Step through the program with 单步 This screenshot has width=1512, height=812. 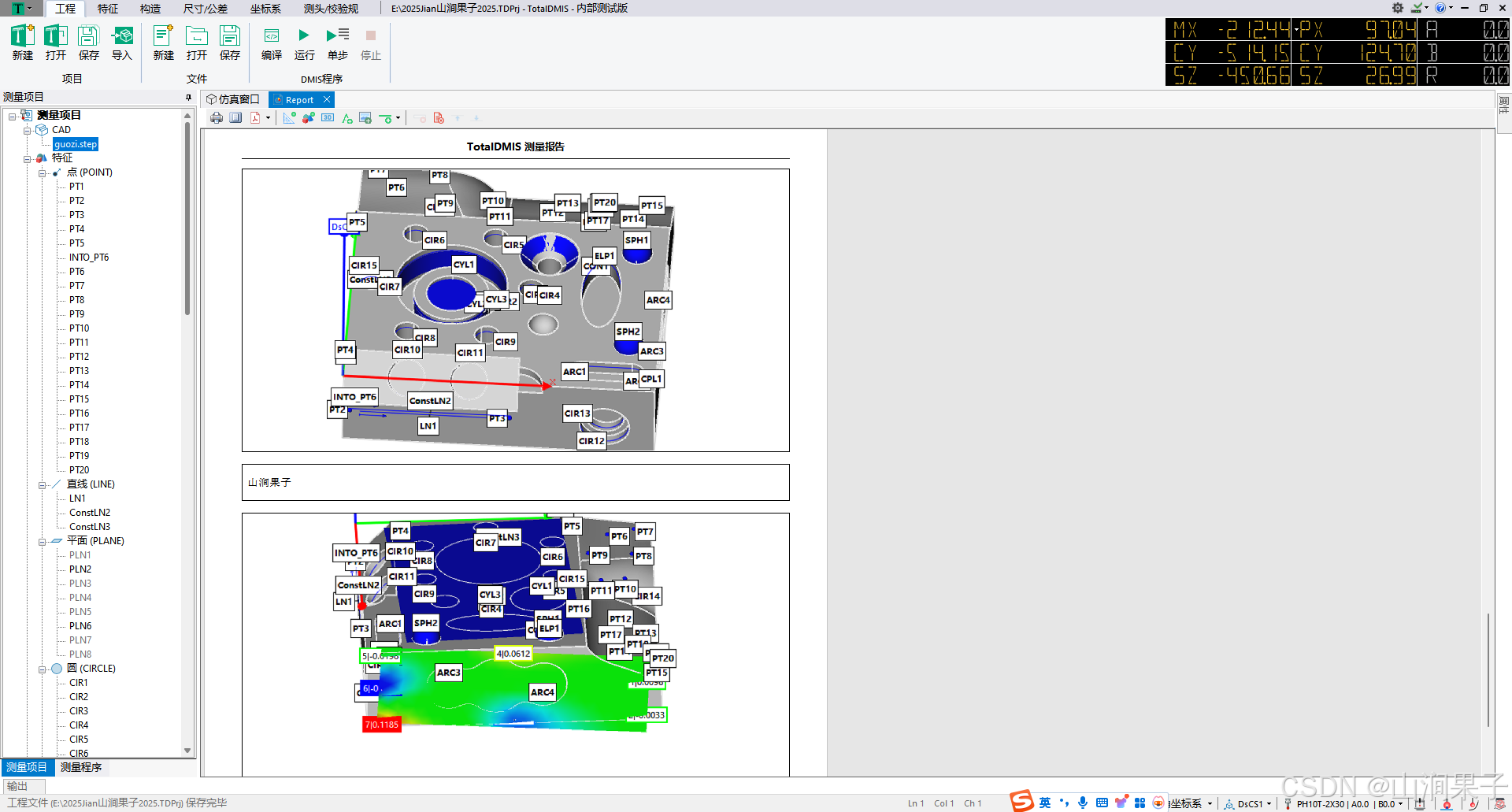tap(338, 43)
